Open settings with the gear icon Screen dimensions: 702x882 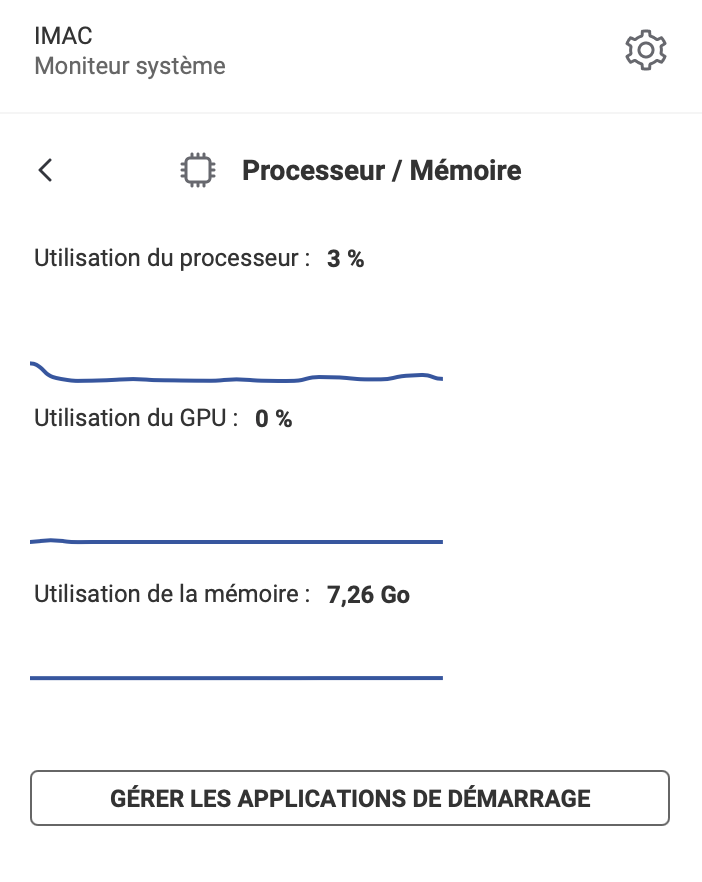click(x=646, y=50)
